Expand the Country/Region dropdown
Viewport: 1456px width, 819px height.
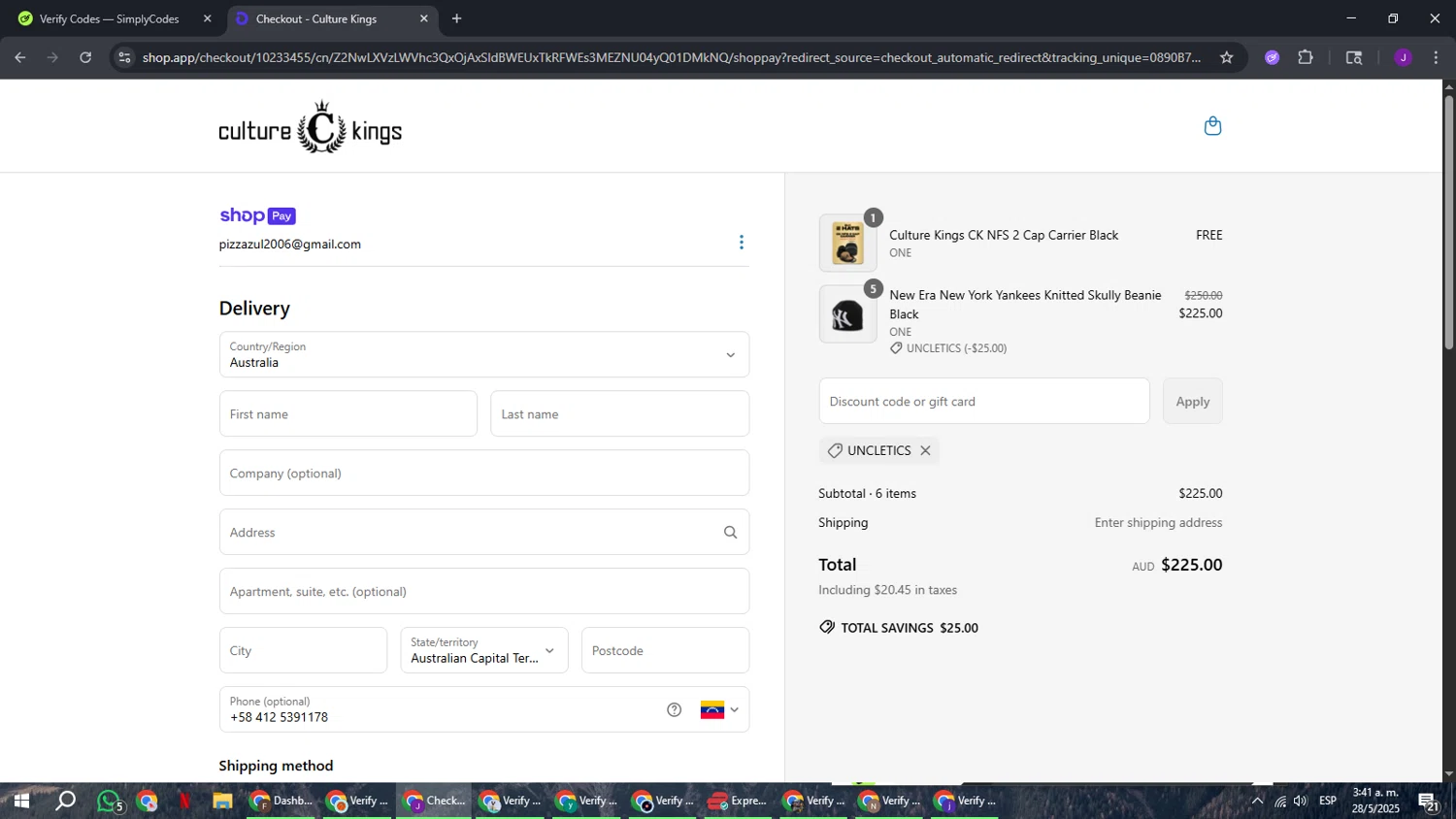pos(483,354)
